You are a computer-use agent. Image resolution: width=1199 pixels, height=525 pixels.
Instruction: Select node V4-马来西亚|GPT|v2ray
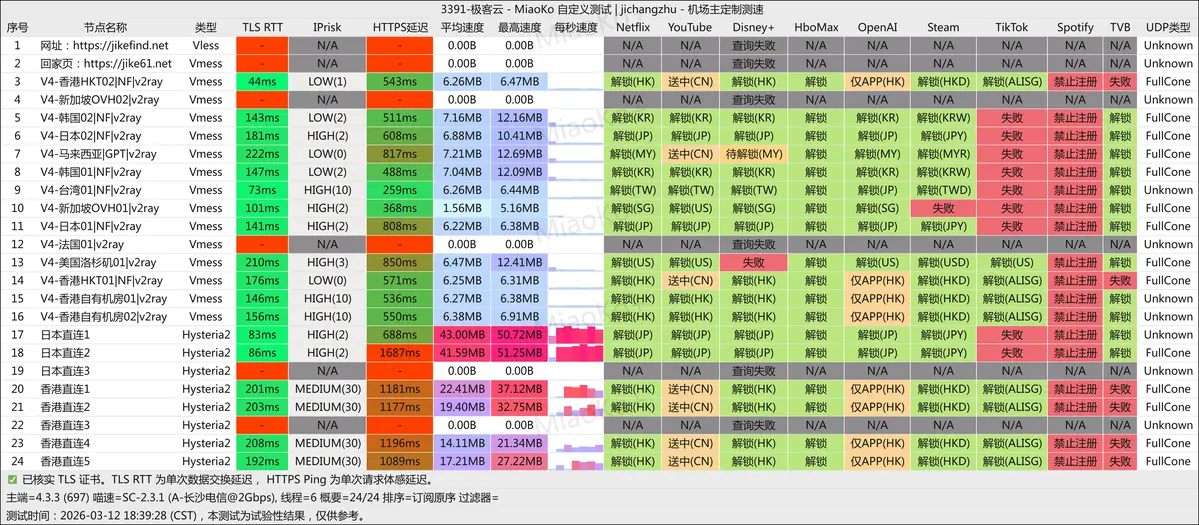98,154
